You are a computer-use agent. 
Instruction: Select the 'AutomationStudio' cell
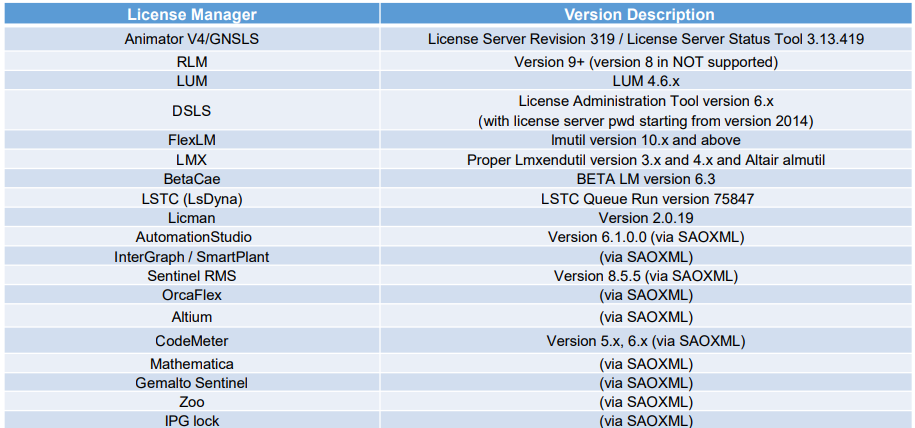click(192, 237)
